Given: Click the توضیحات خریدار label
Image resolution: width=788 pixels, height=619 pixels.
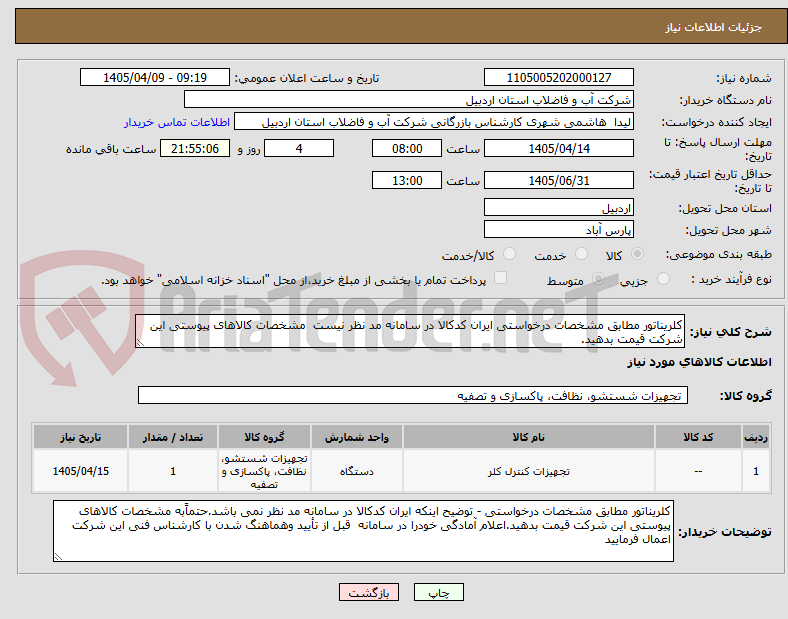Looking at the screenshot, I should (725, 532).
